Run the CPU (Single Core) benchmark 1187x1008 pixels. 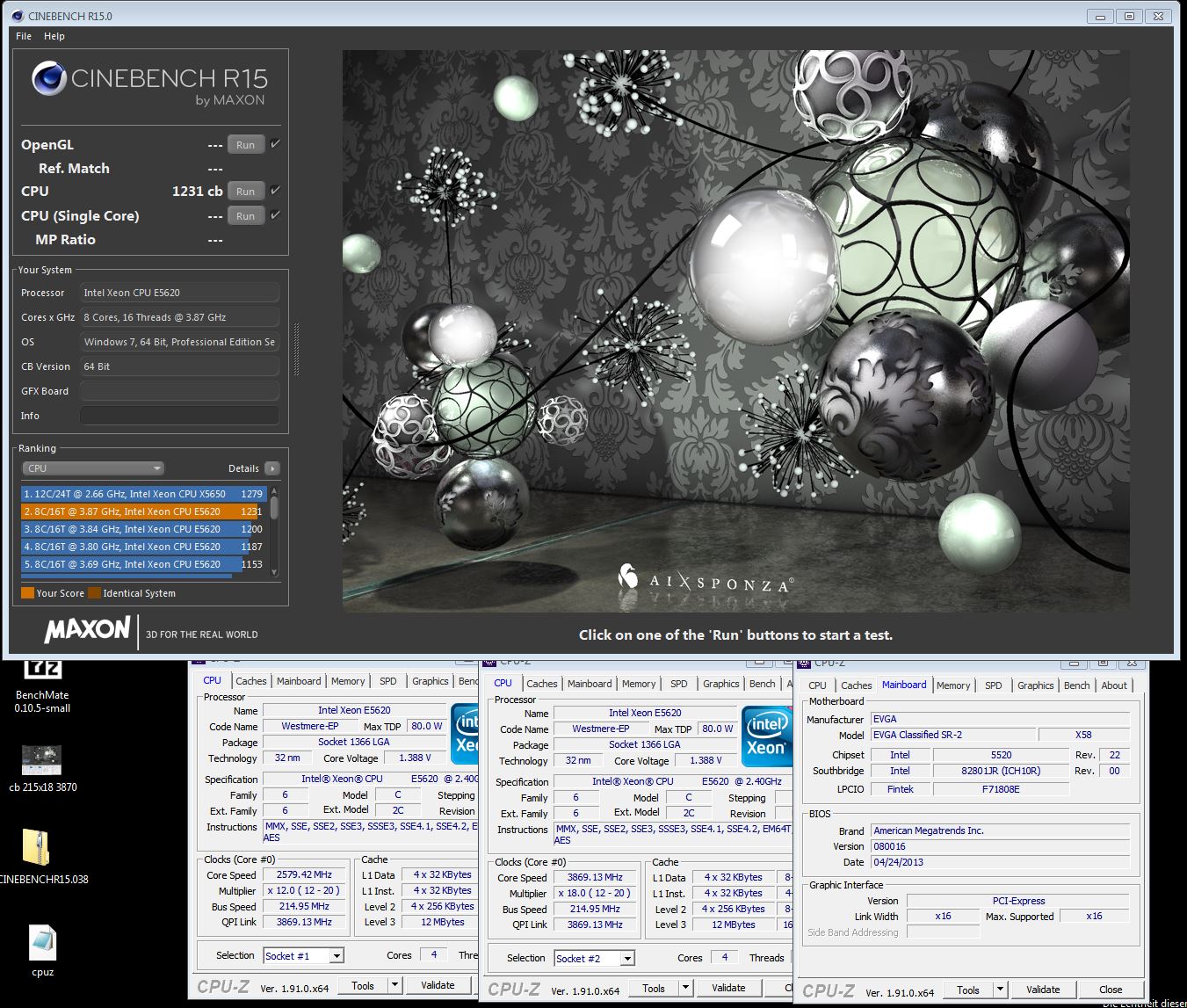[246, 215]
